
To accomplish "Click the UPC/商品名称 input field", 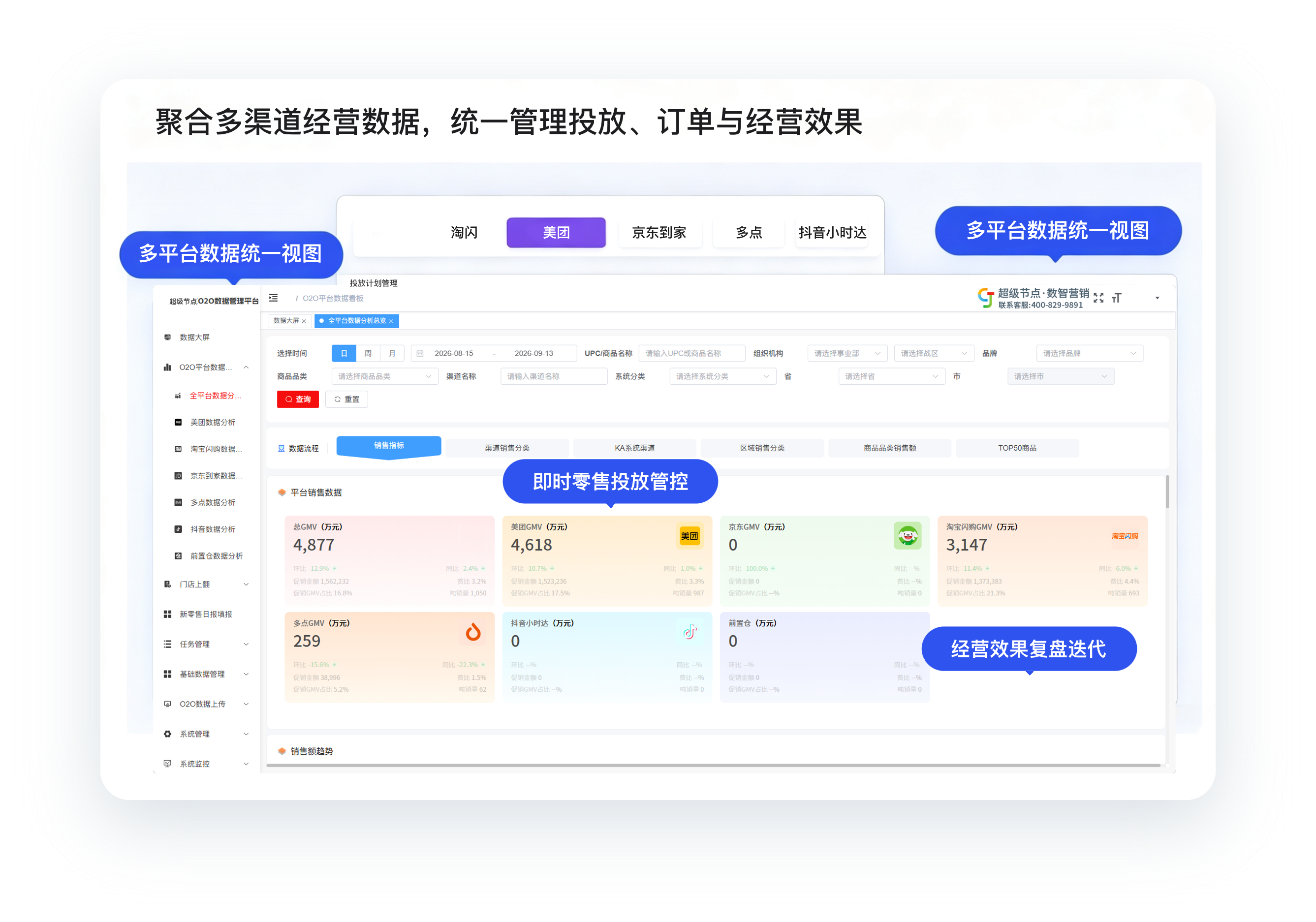I will (x=692, y=354).
